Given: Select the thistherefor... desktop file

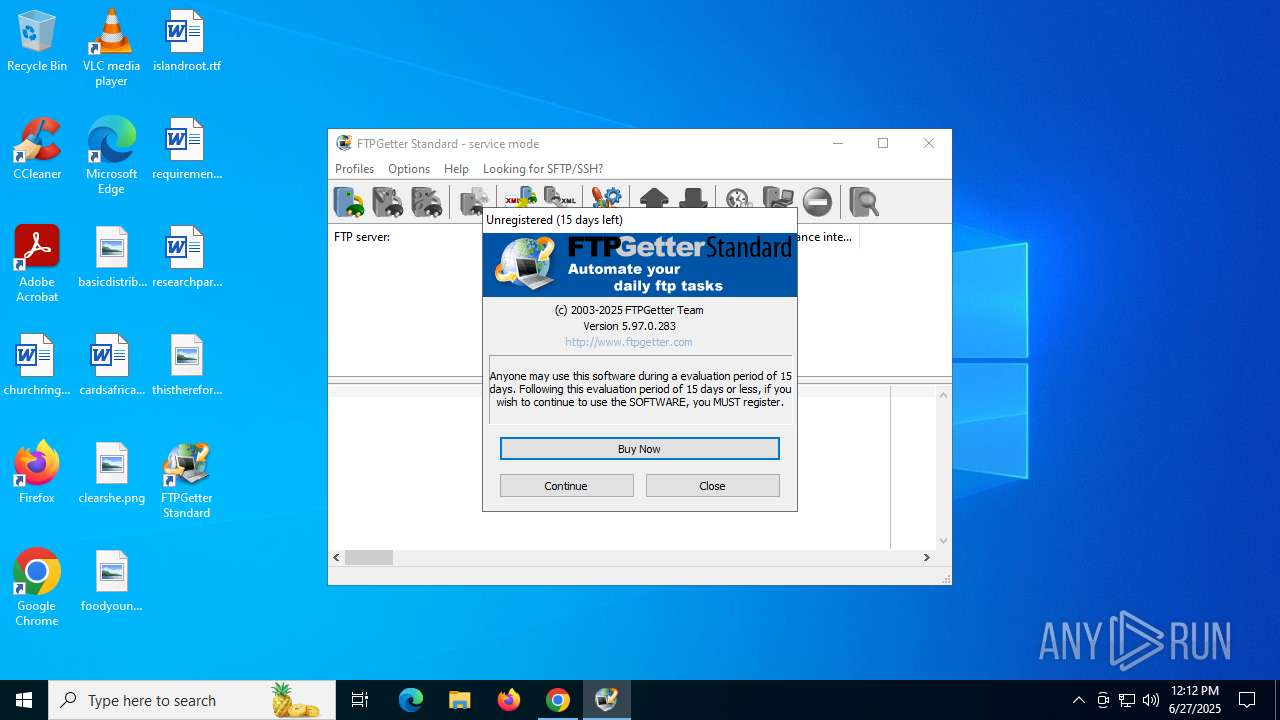Looking at the screenshot, I should click(x=187, y=366).
